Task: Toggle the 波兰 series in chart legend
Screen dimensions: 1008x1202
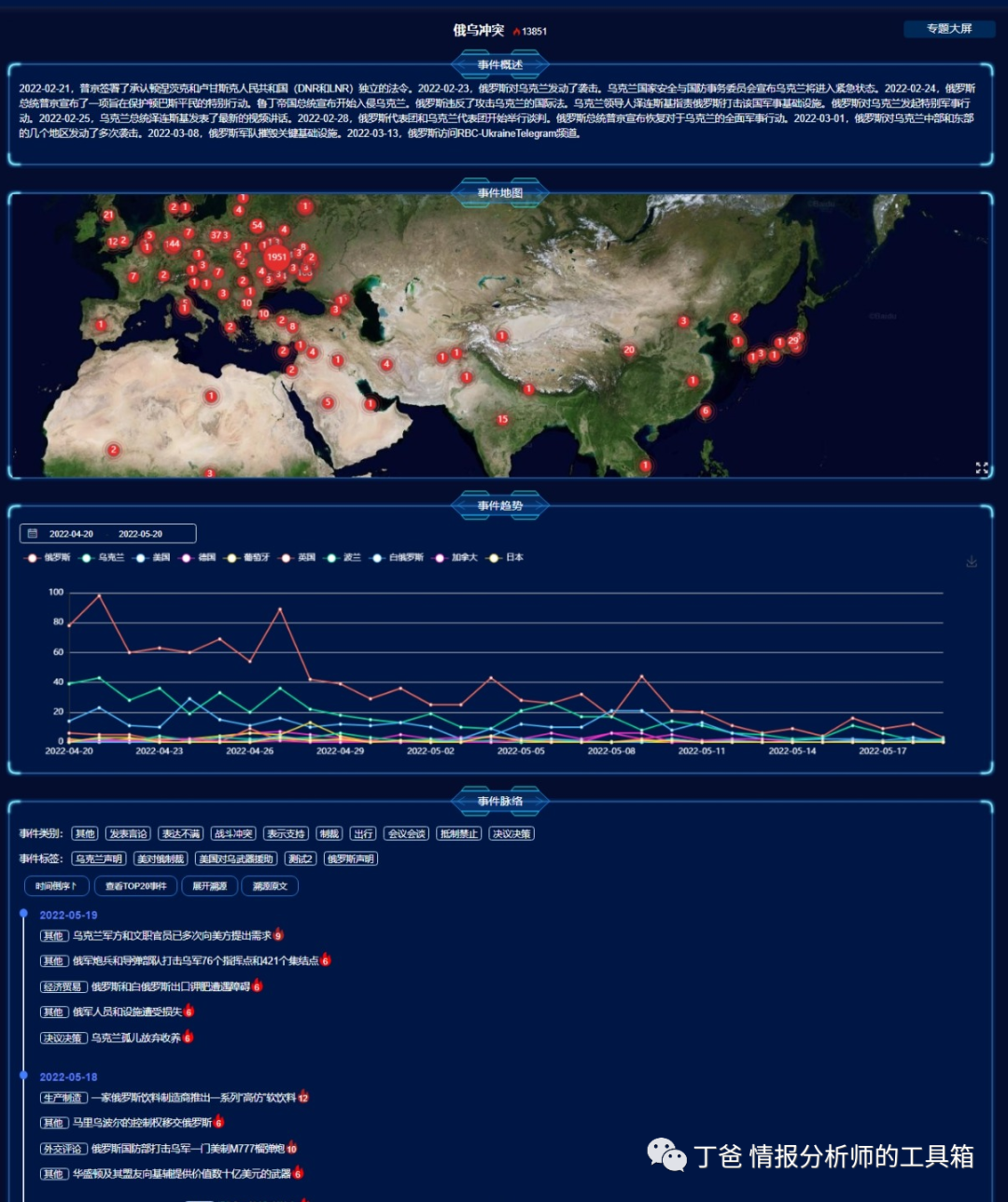Action: click(x=343, y=557)
